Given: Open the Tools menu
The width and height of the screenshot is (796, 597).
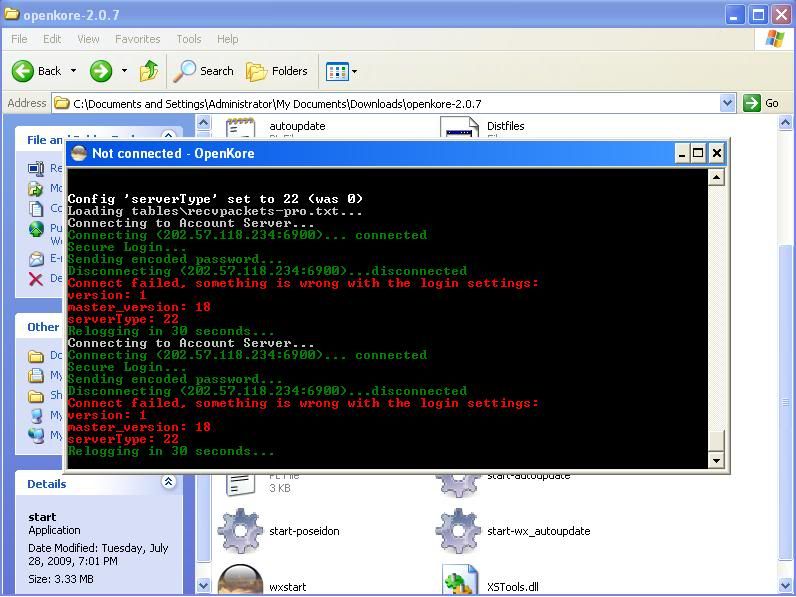Looking at the screenshot, I should [189, 39].
